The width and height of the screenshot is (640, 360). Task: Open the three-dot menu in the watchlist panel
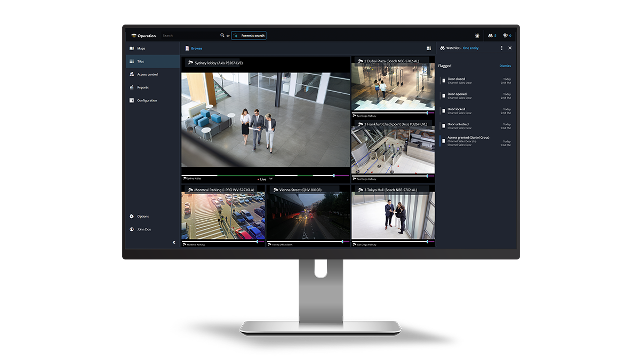(501, 48)
